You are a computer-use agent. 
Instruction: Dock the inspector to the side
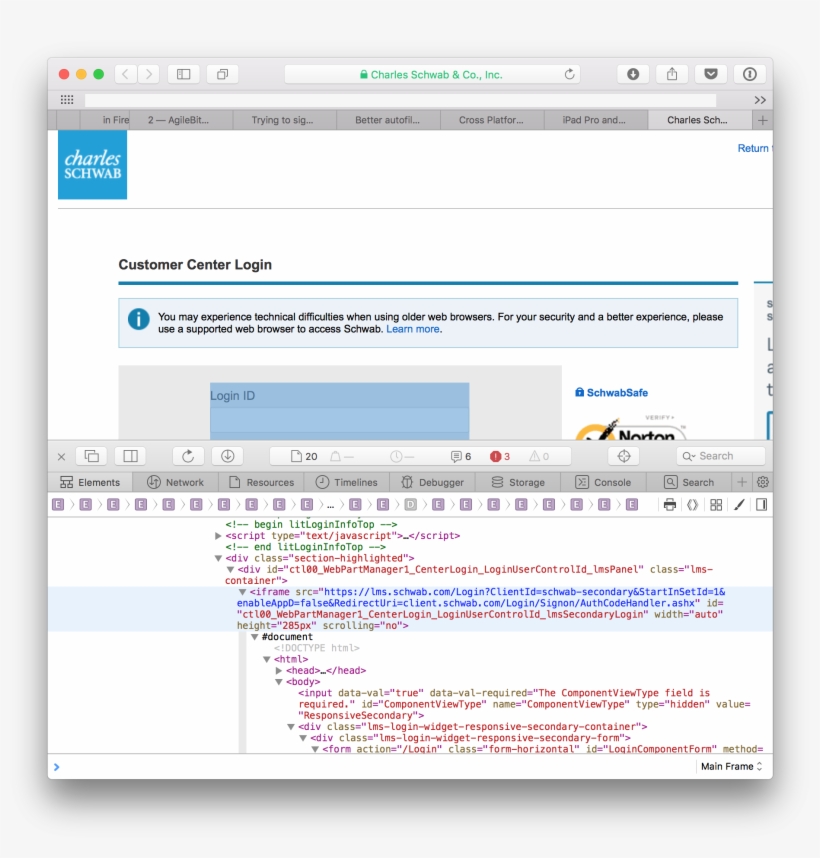point(130,456)
